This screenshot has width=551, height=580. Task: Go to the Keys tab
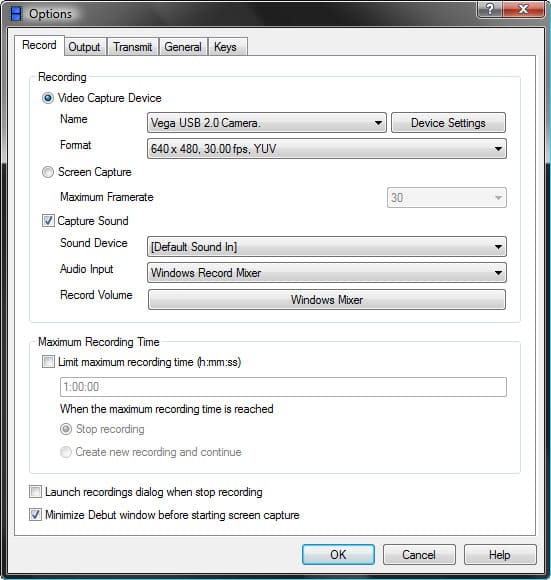[226, 47]
